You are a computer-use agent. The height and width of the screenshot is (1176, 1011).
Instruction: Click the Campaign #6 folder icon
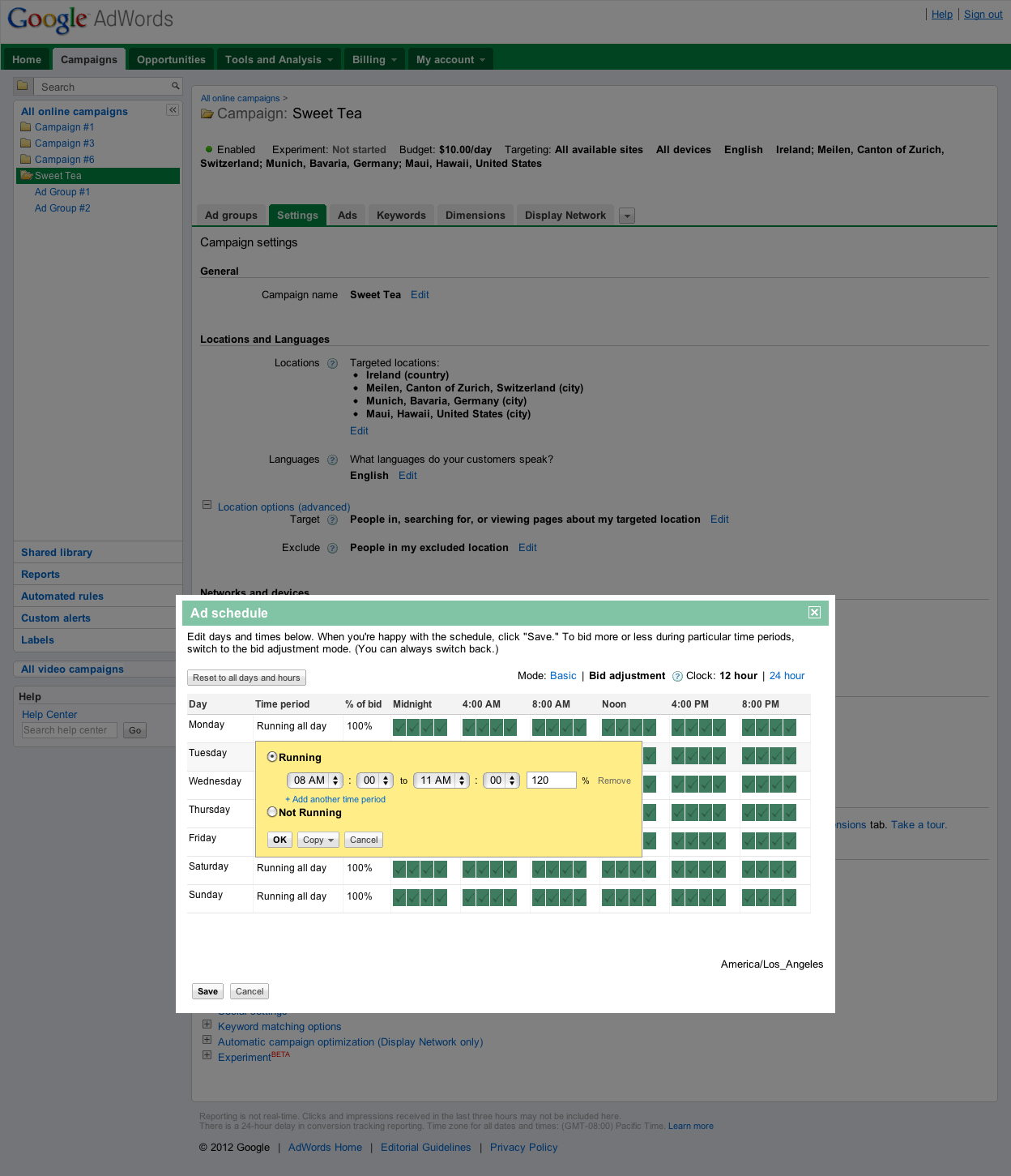(x=26, y=159)
